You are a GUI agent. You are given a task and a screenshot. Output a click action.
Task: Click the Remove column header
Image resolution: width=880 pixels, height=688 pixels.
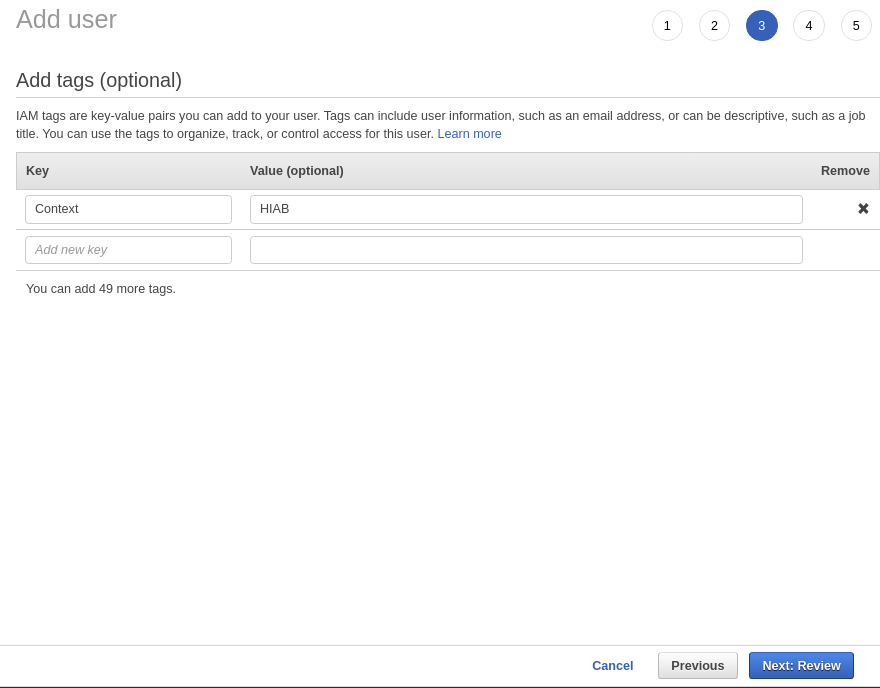click(845, 171)
